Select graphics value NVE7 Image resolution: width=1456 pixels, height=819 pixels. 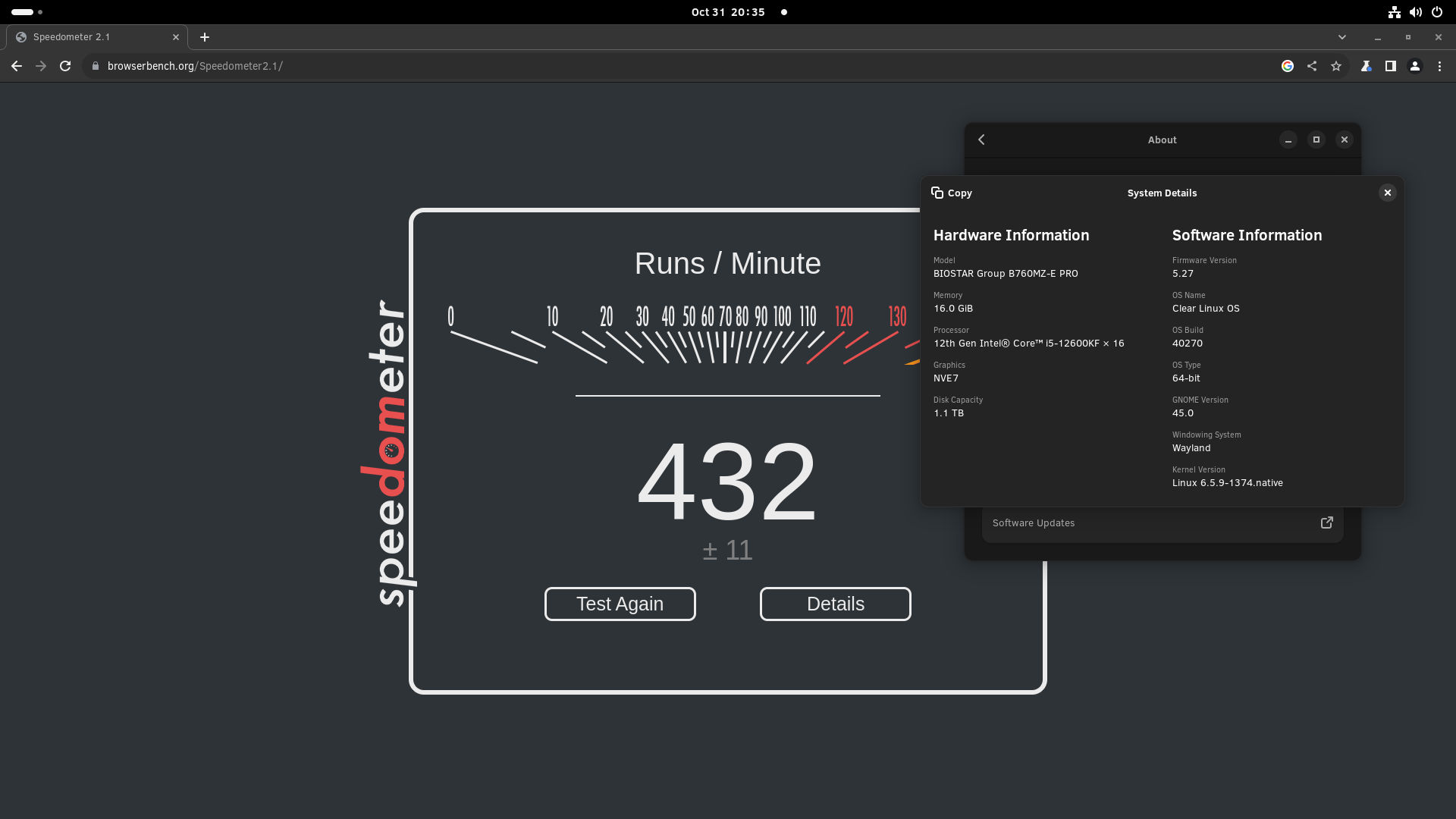pyautogui.click(x=946, y=378)
